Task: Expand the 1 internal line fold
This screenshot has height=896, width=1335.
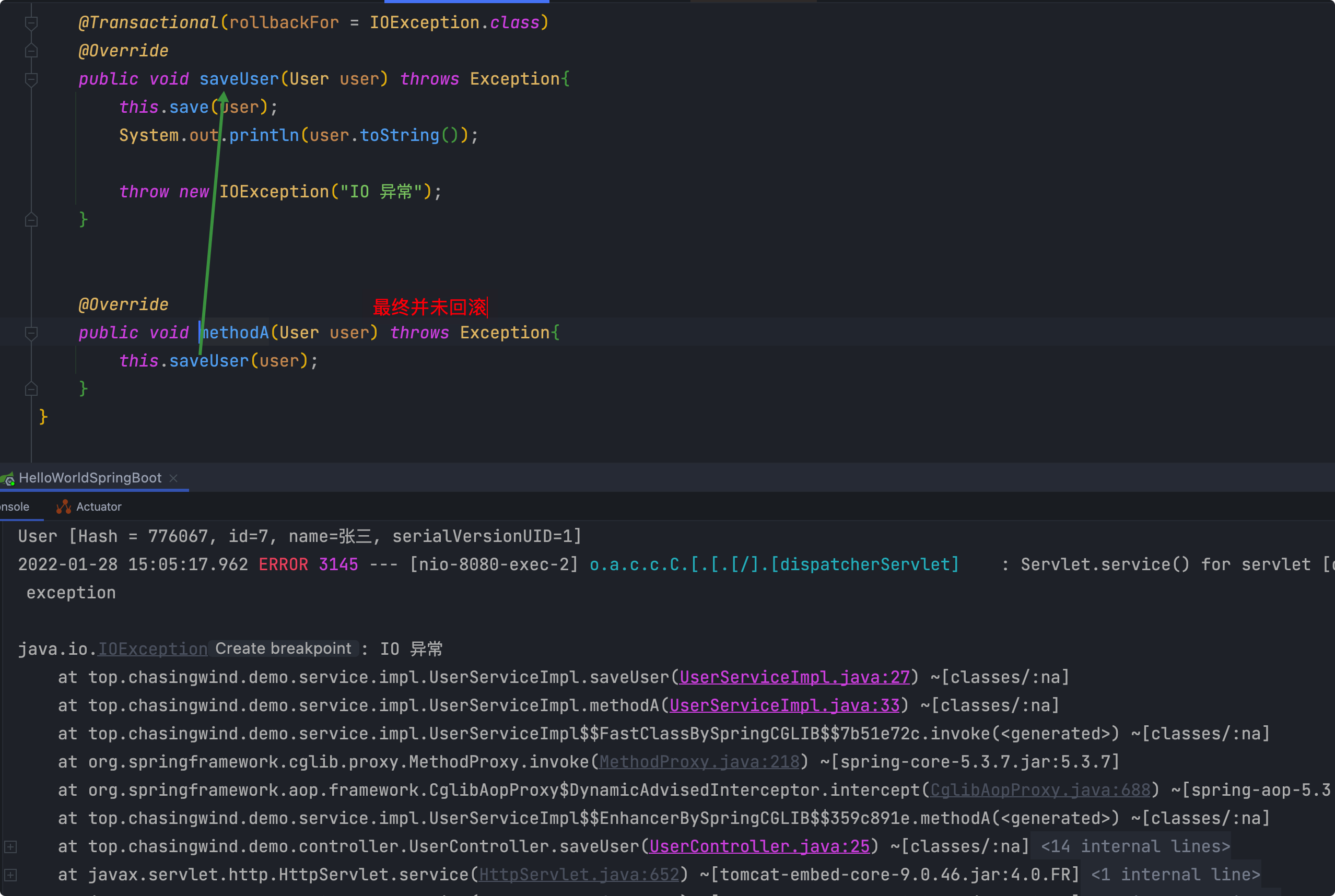Action: 1175,875
